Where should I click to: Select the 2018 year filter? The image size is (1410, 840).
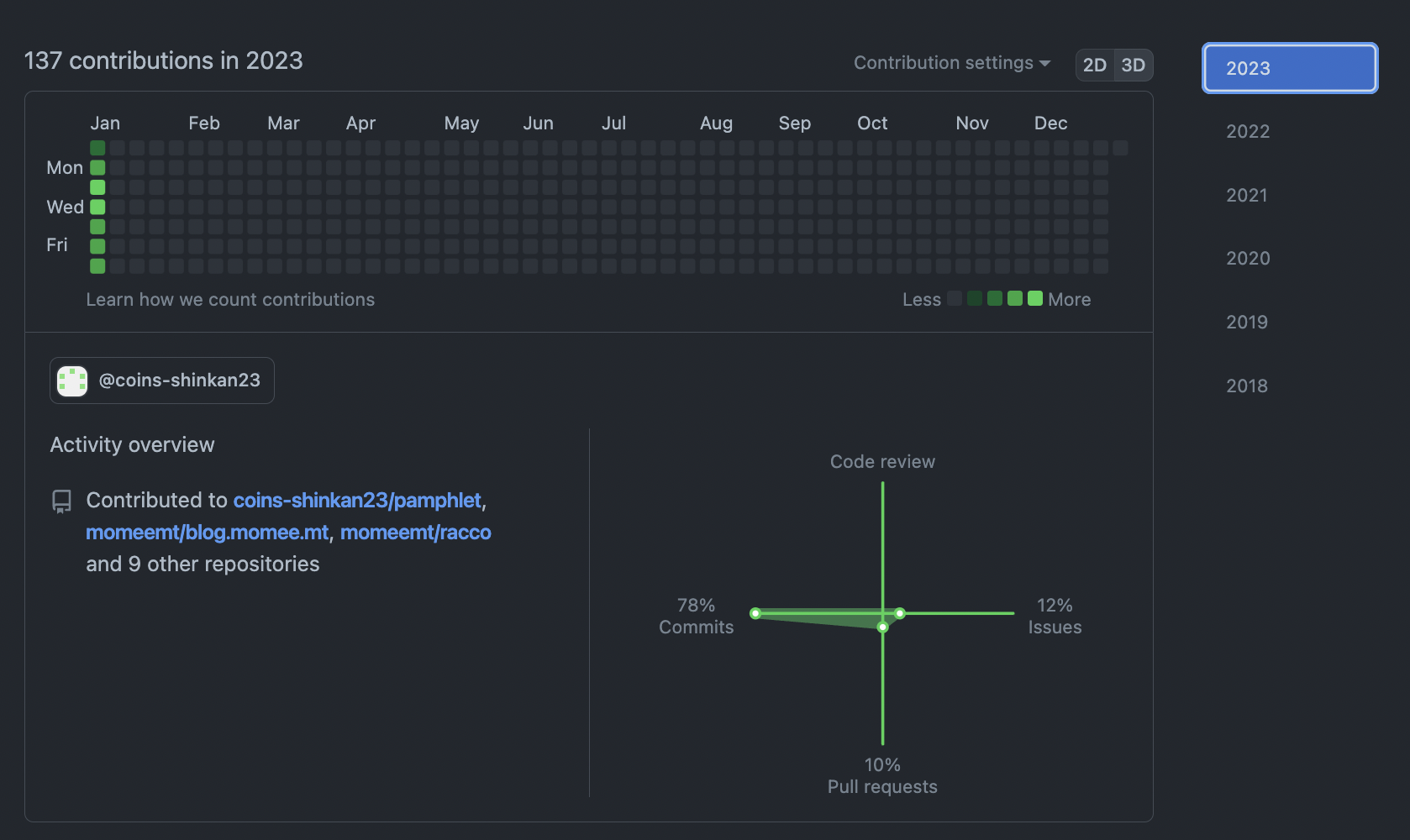1247,386
